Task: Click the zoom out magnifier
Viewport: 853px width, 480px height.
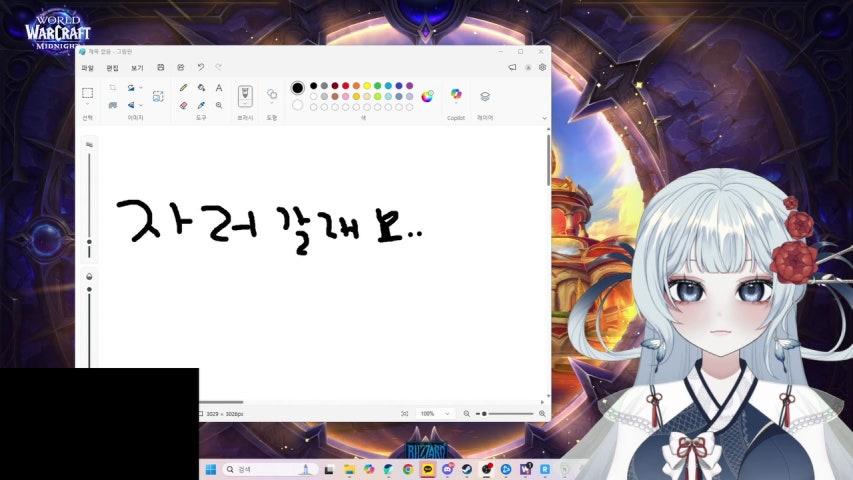Action: click(467, 414)
